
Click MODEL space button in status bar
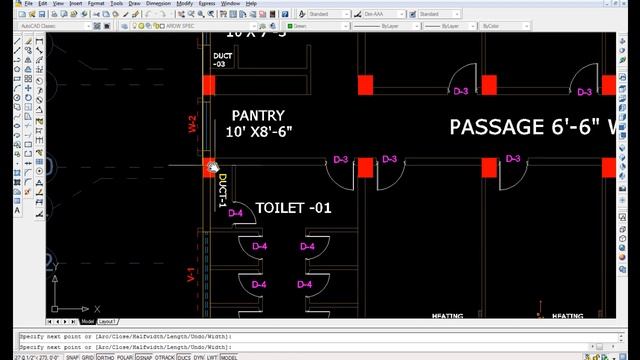[229, 357]
